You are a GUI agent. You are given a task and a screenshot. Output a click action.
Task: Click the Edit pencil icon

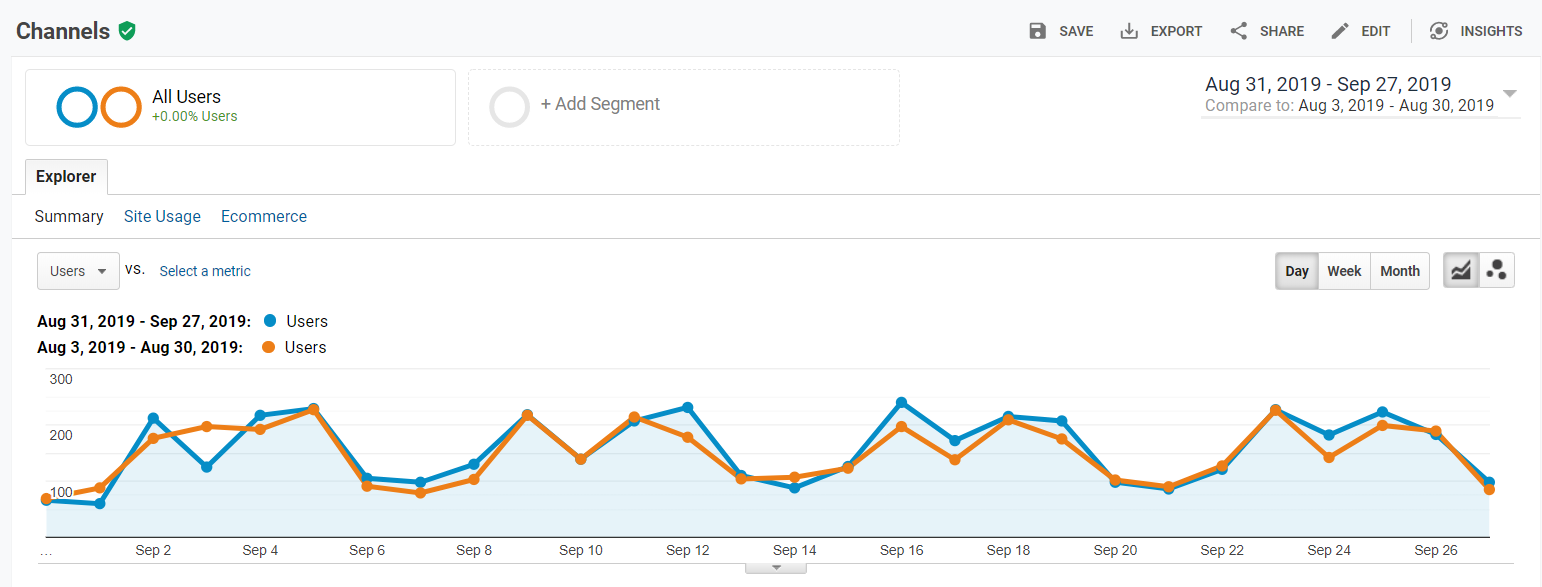pos(1340,31)
